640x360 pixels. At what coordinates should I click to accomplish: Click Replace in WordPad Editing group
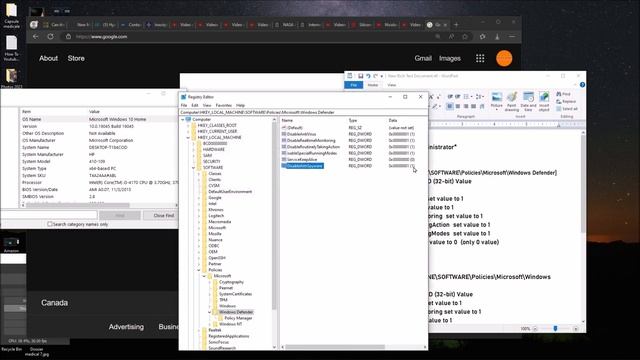(x=566, y=102)
